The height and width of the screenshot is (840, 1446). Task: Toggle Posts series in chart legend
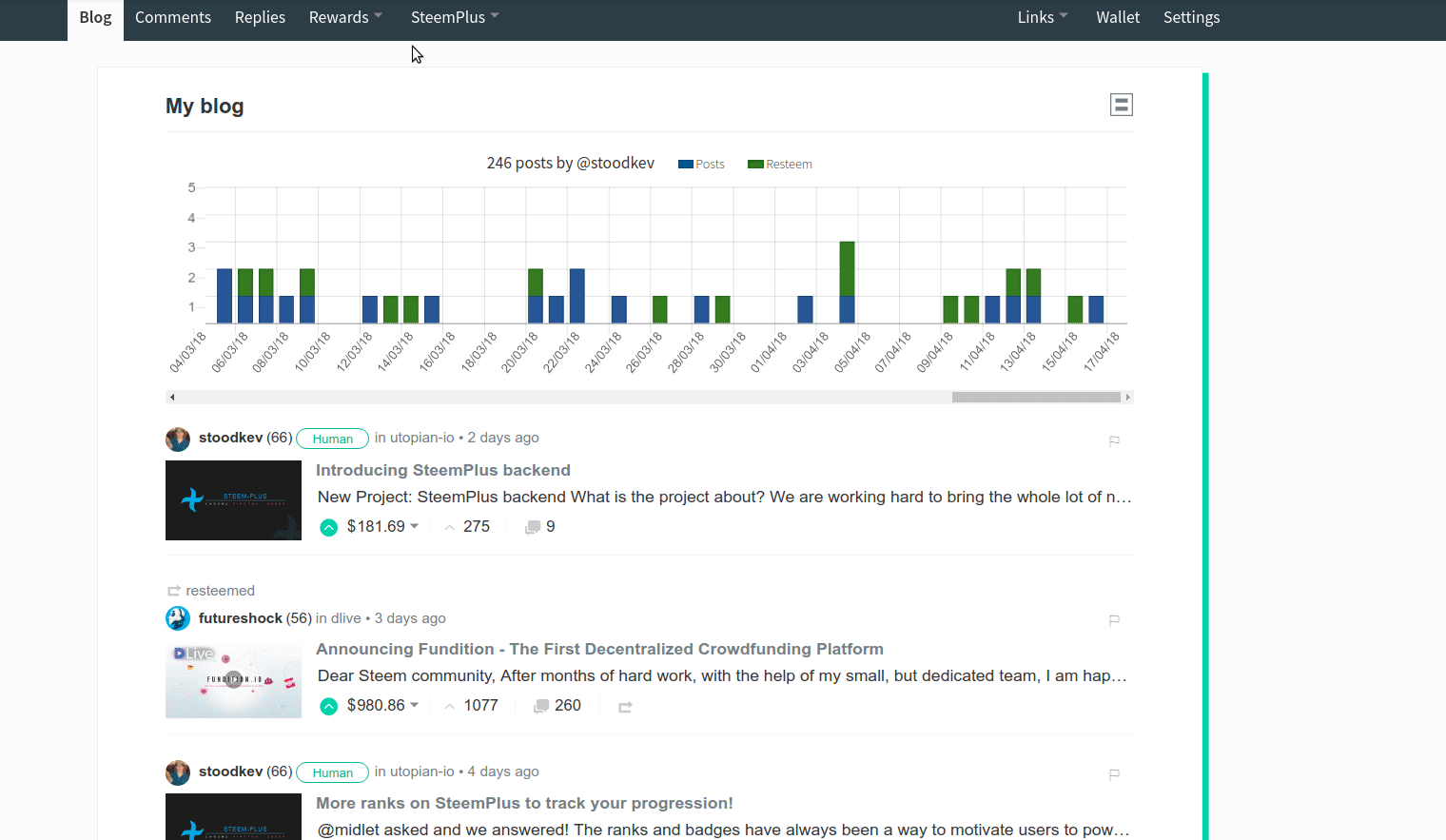[x=701, y=165]
